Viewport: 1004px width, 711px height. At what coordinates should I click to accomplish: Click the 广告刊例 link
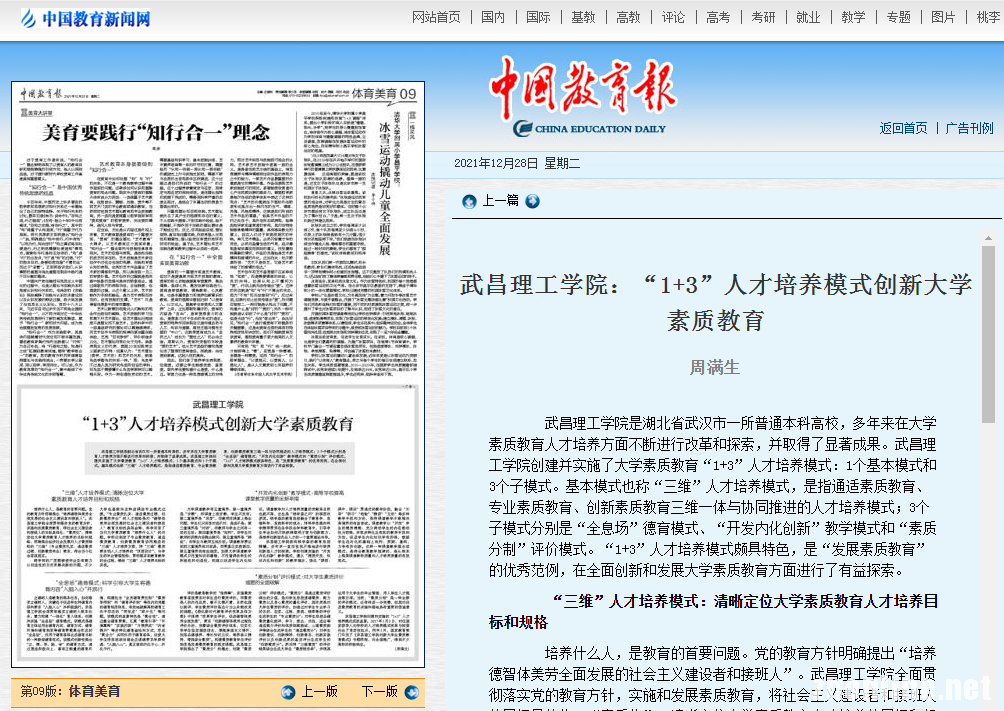point(969,128)
